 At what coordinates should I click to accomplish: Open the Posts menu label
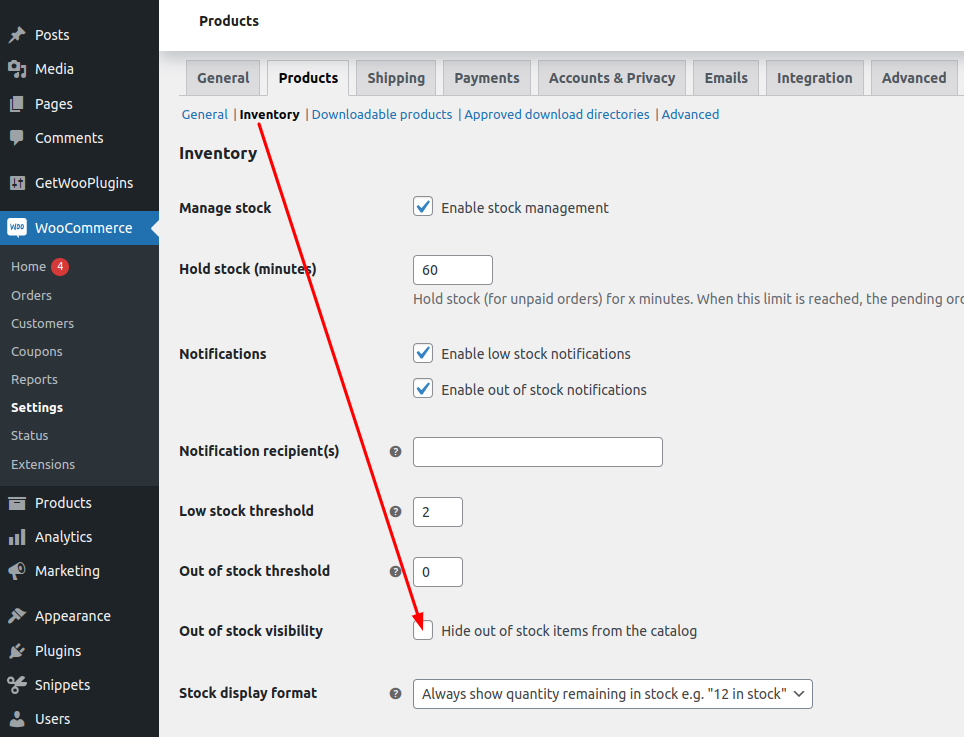point(52,35)
